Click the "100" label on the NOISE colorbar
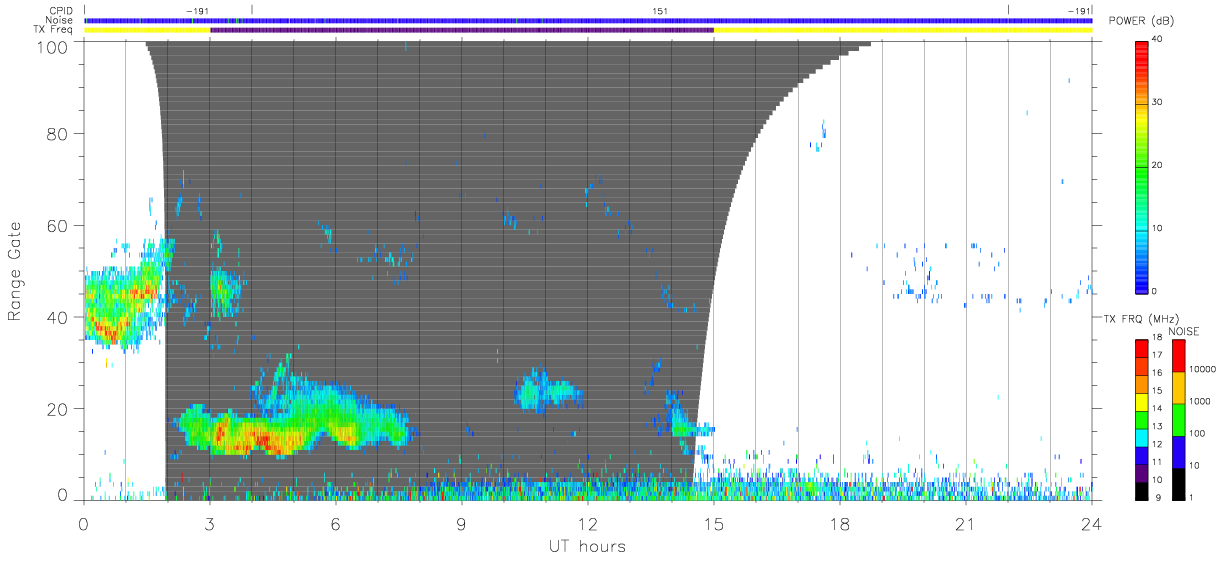The height and width of the screenshot is (567, 1228). tap(1197, 433)
